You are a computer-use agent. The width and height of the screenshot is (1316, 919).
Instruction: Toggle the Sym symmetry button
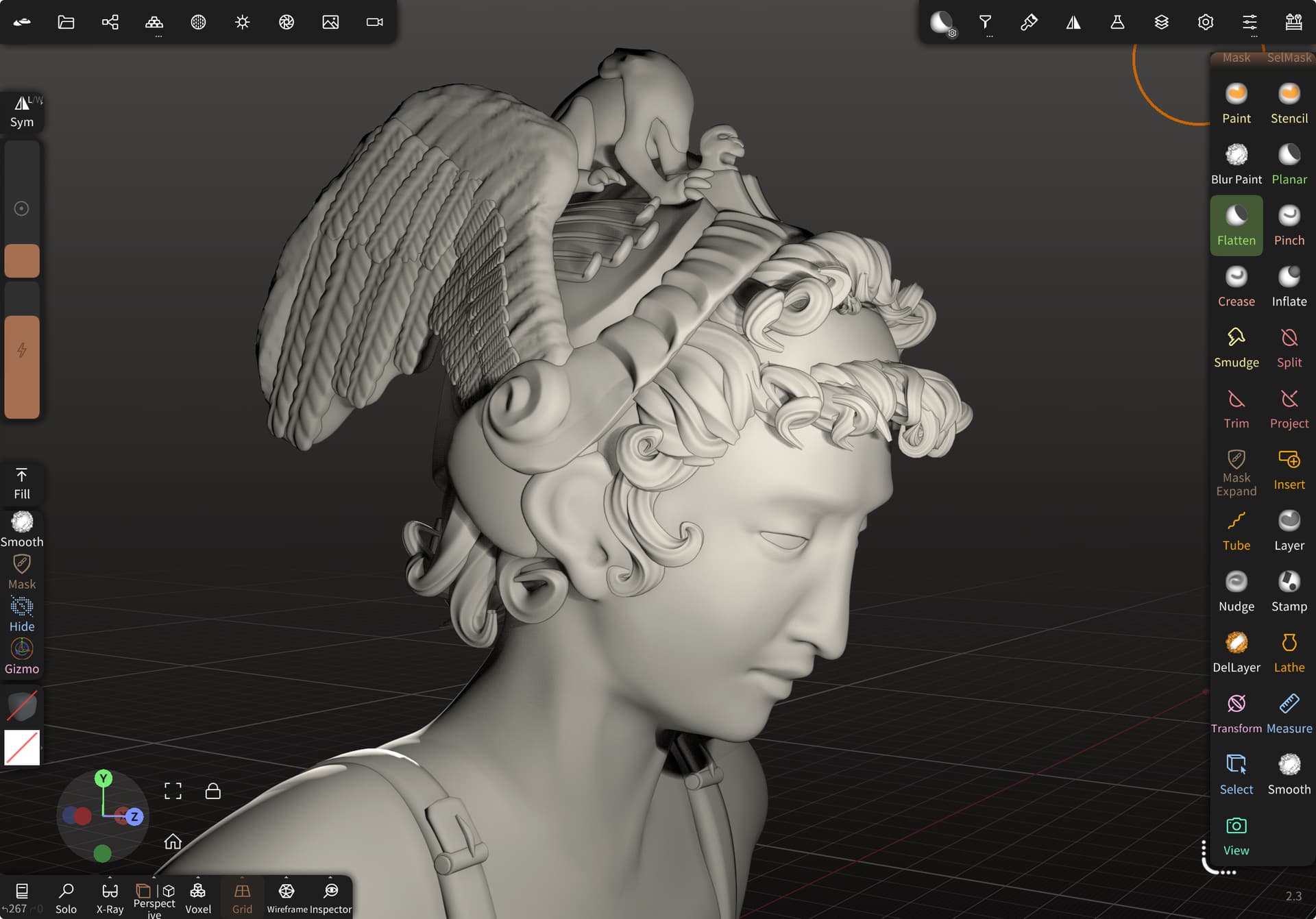point(22,112)
